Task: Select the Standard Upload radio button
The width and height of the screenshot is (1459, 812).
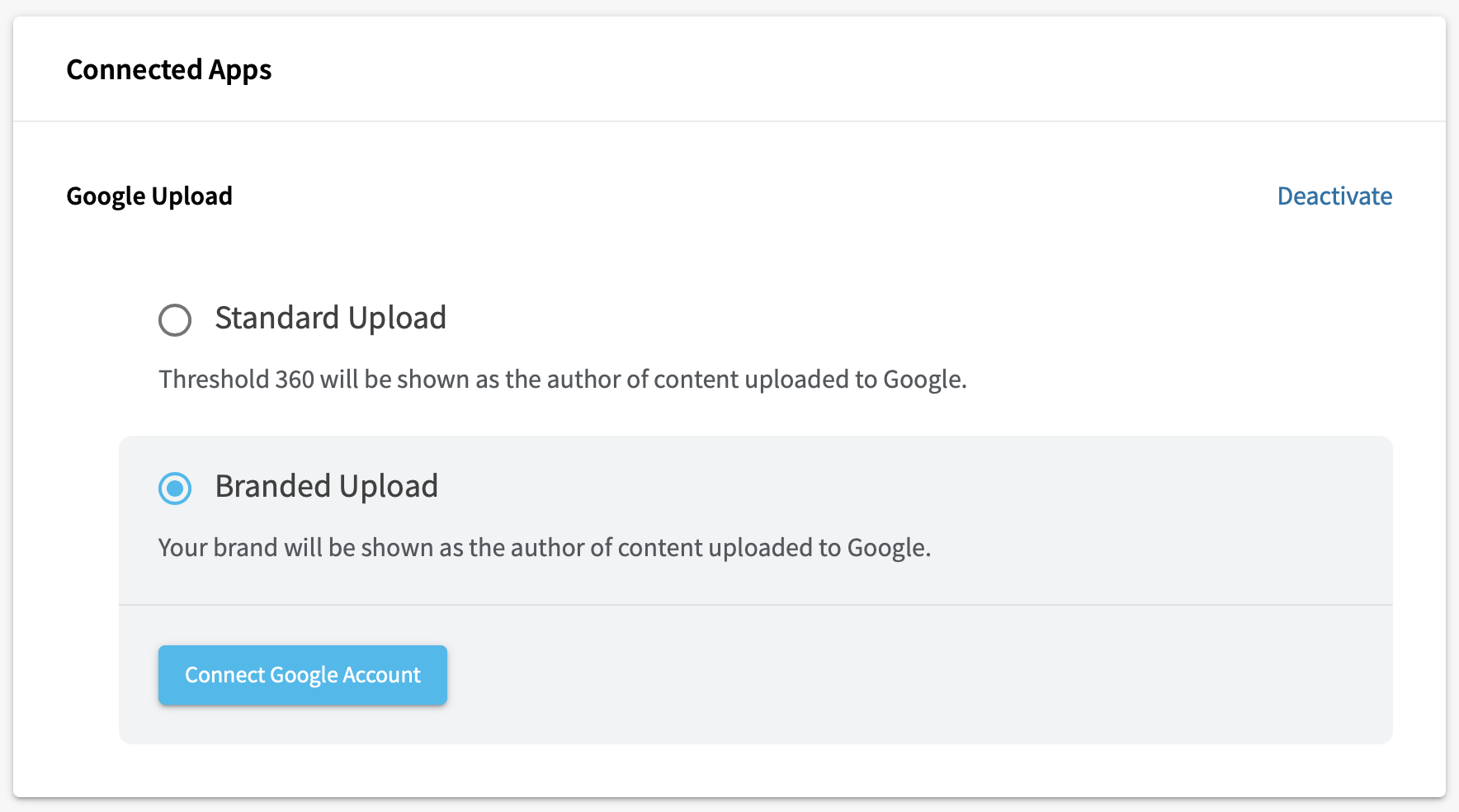Action: pyautogui.click(x=175, y=320)
